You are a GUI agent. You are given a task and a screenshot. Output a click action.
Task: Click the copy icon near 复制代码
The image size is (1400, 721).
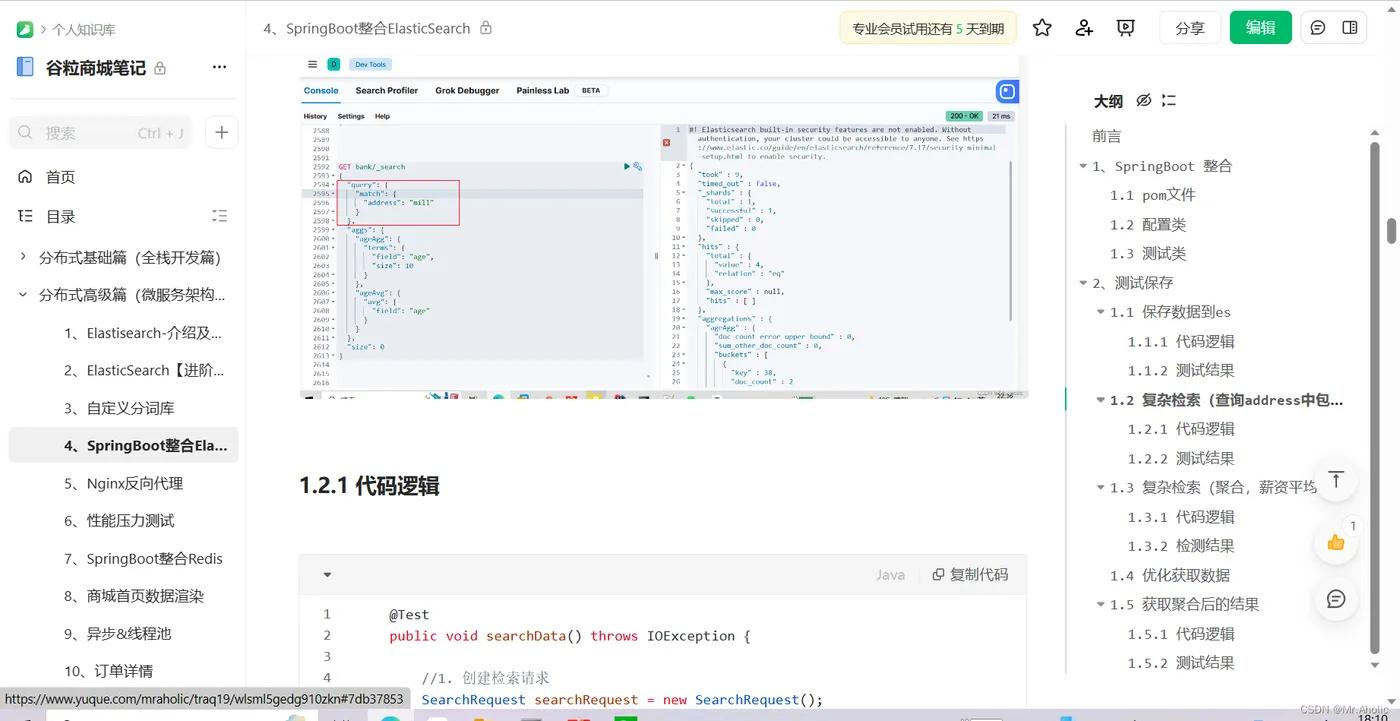tap(938, 575)
